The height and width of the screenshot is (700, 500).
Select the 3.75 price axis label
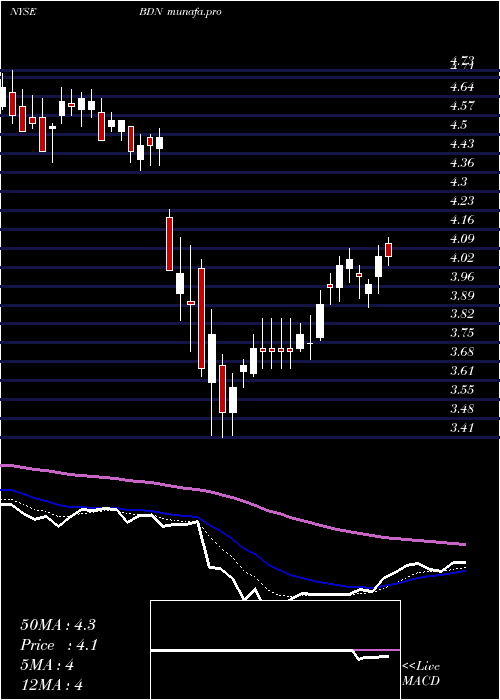(462, 333)
